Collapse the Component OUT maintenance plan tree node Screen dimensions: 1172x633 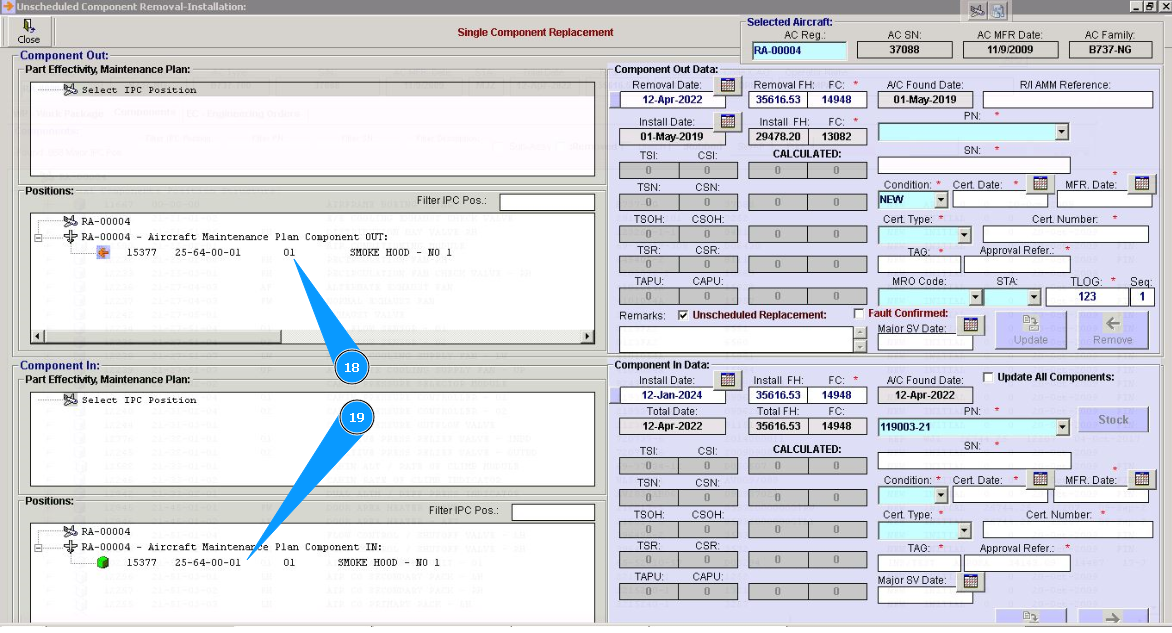coord(38,238)
